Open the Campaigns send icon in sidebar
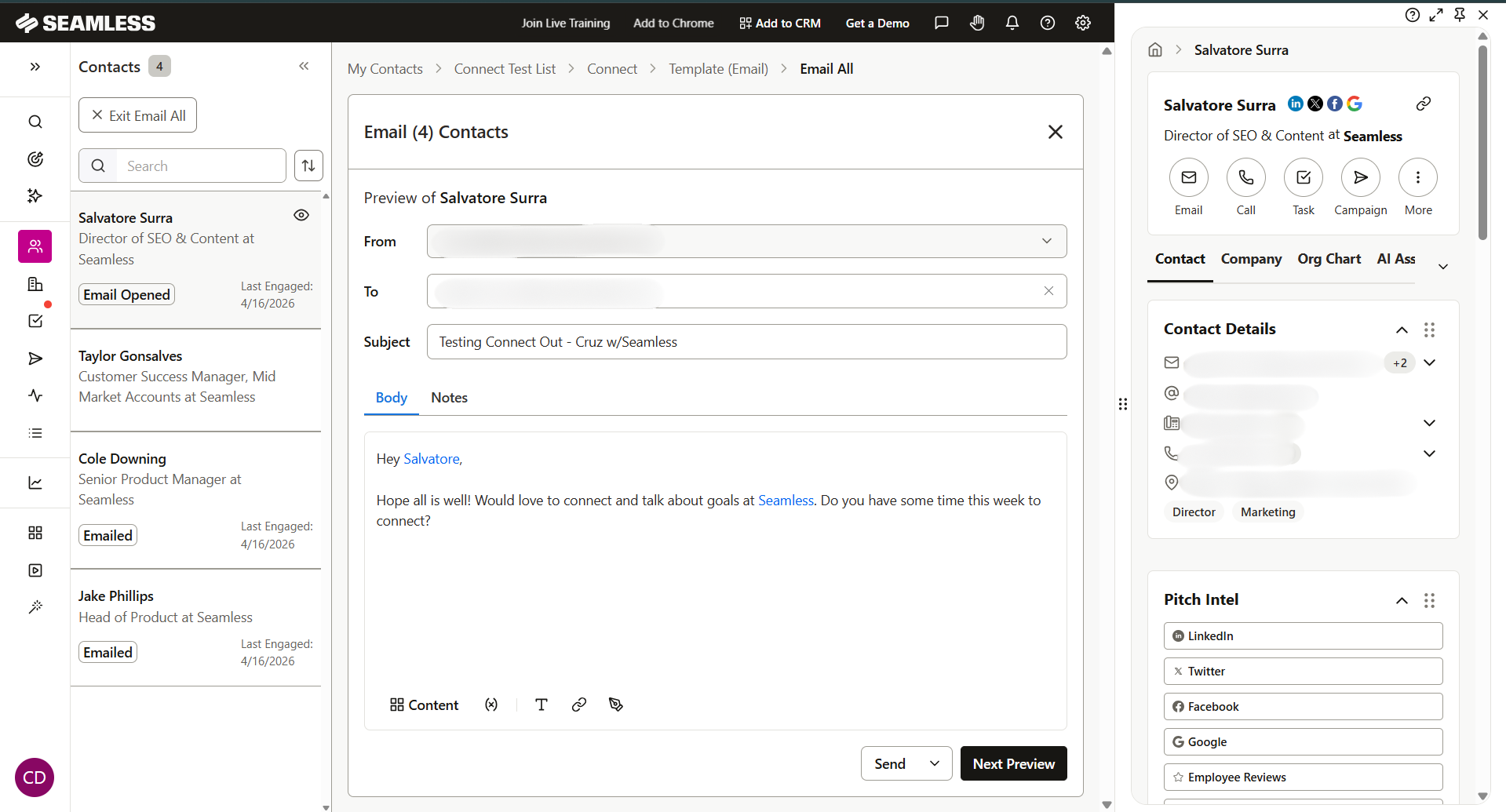The width and height of the screenshot is (1506, 812). 35,359
